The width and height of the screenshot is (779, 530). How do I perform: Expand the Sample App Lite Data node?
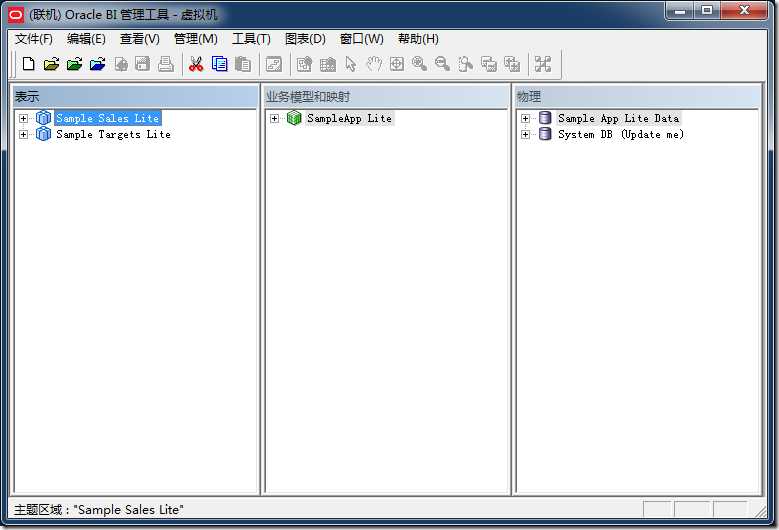(525, 118)
